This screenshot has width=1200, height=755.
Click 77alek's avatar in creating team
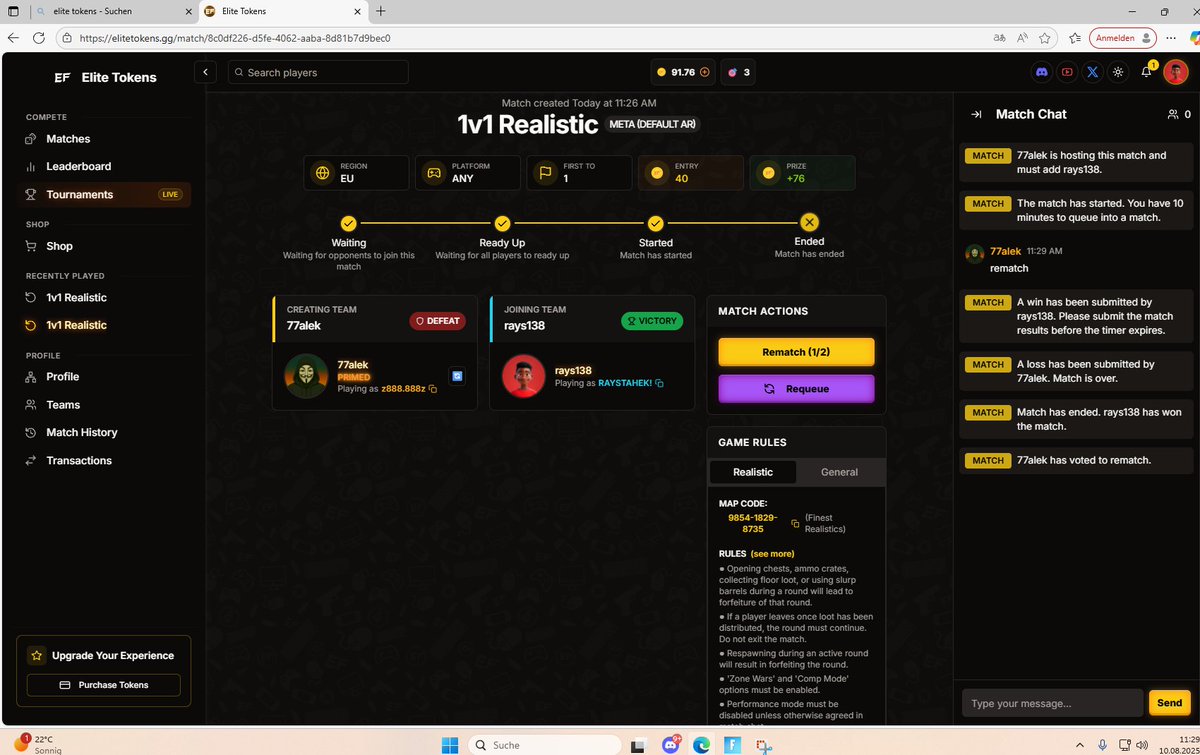coord(306,376)
